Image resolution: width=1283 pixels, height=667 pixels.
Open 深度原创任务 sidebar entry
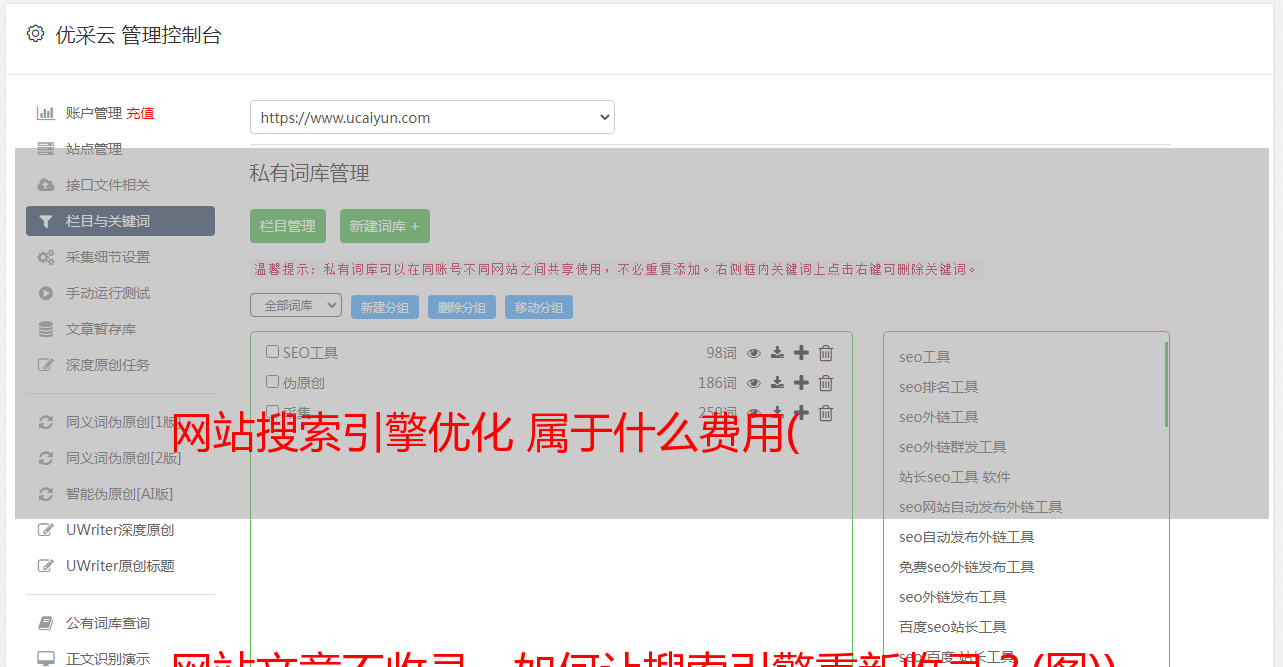(x=108, y=365)
